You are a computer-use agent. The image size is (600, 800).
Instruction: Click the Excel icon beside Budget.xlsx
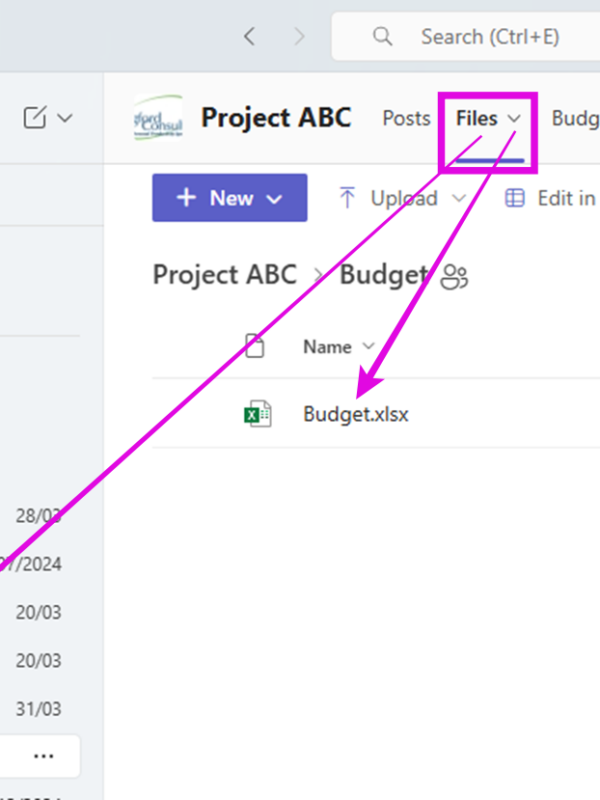[x=258, y=413]
